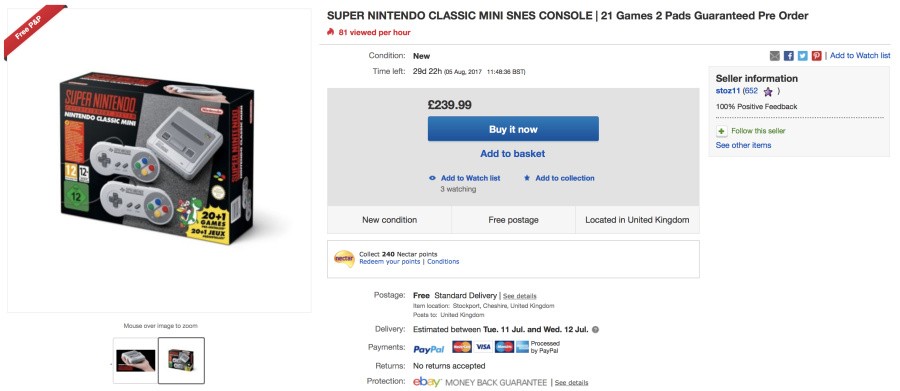Screen dimensions: 900x391
Task: Click the eBay Money Back Guarantee logo
Action: click(x=426, y=382)
